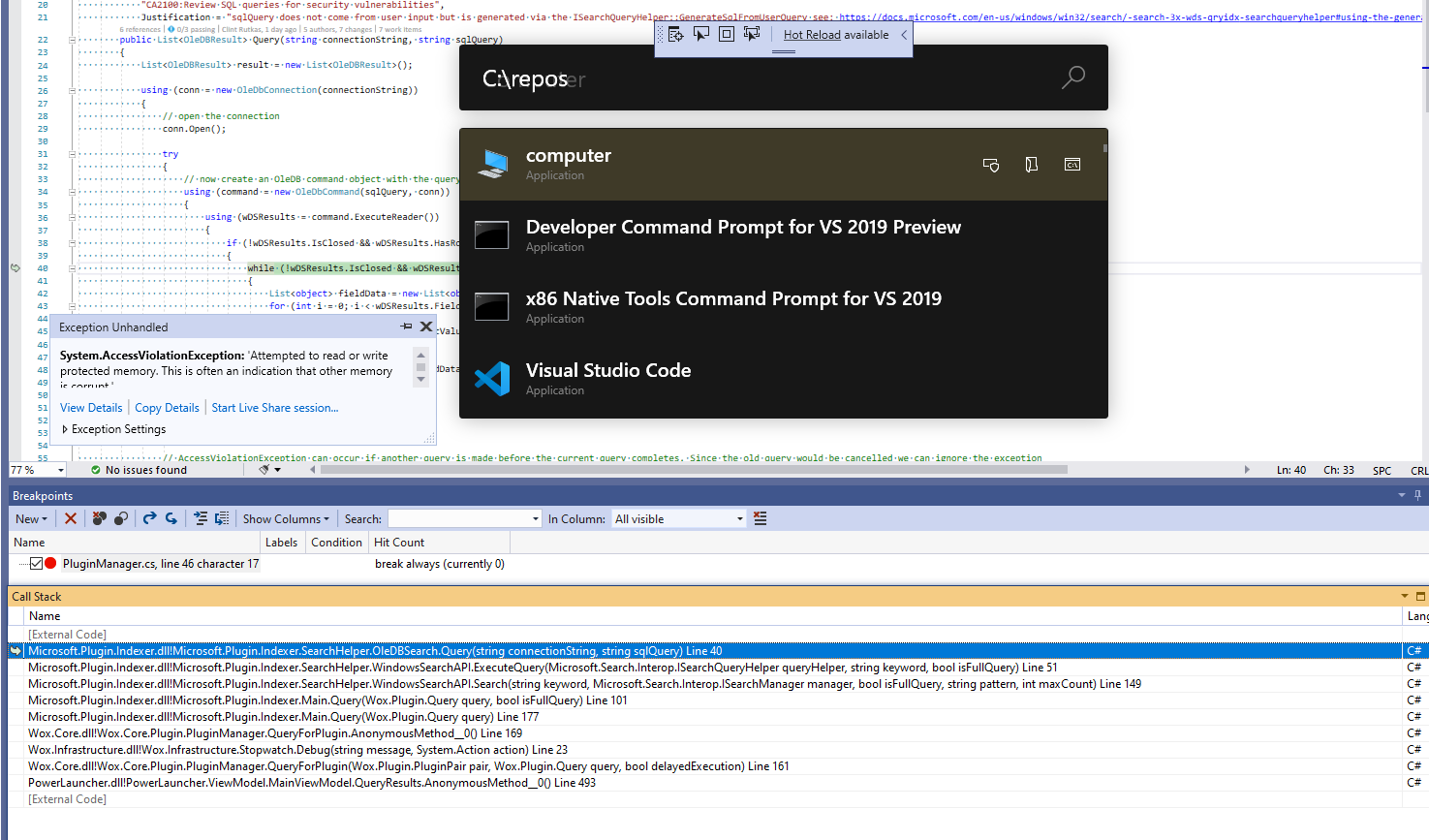Pin the Exception Unhandled popup
The image size is (1429, 840).
point(406,327)
